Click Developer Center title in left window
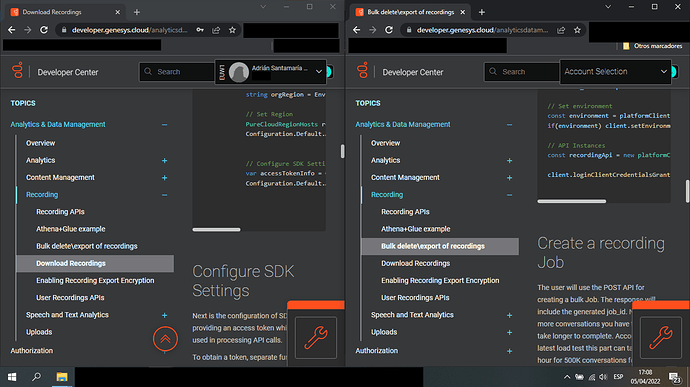 [x=68, y=72]
